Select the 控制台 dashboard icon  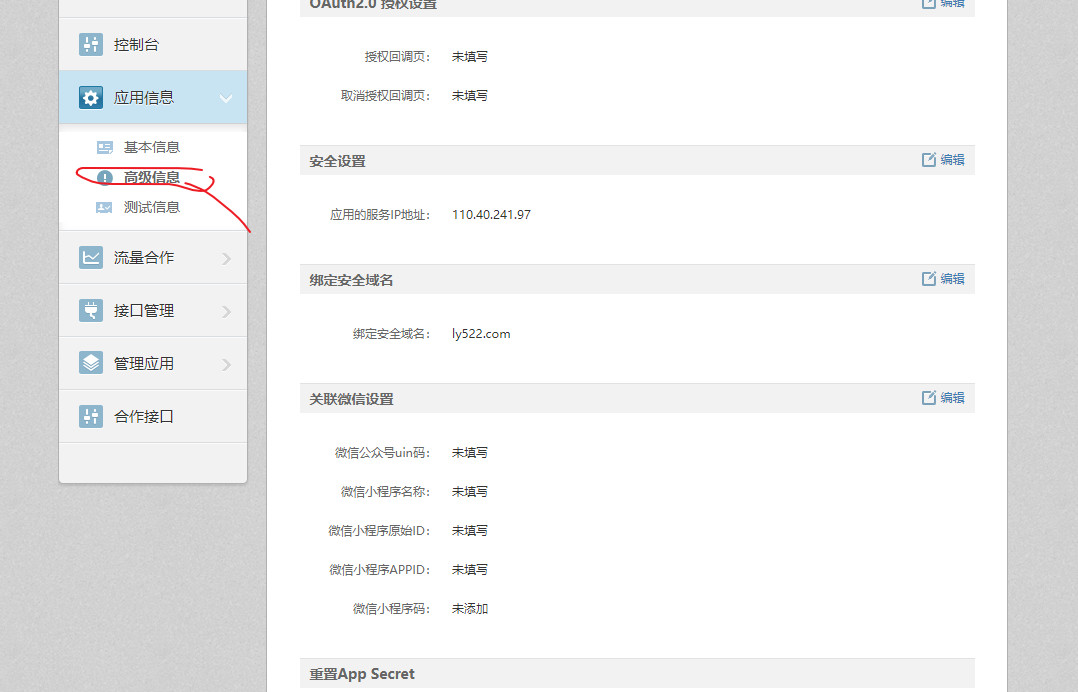(x=92, y=43)
